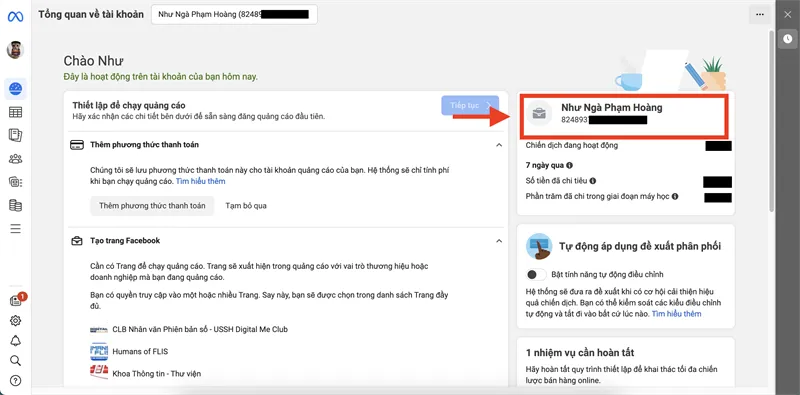Open the Help question mark icon
Screen dimensions: 800x395
point(15,381)
